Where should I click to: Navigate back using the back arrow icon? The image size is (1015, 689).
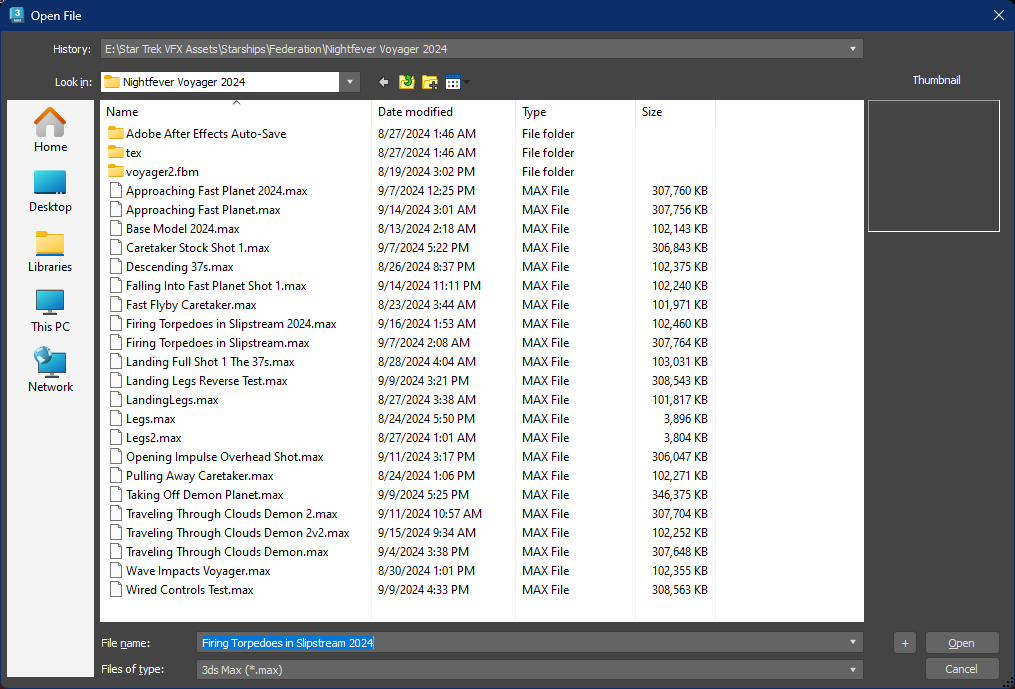tap(383, 81)
